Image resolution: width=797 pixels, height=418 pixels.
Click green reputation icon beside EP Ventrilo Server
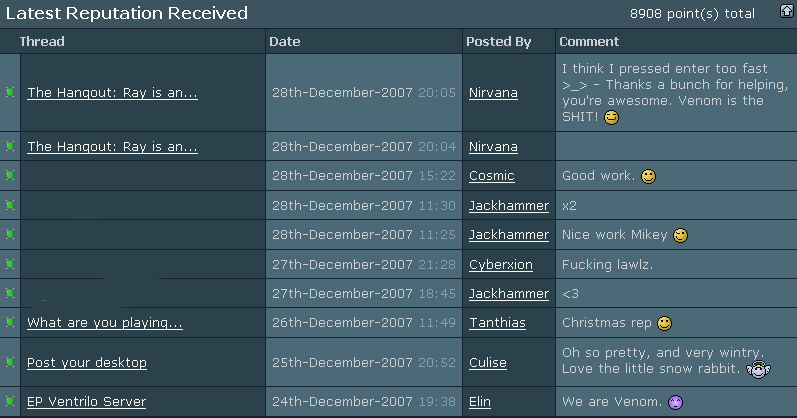pos(10,401)
